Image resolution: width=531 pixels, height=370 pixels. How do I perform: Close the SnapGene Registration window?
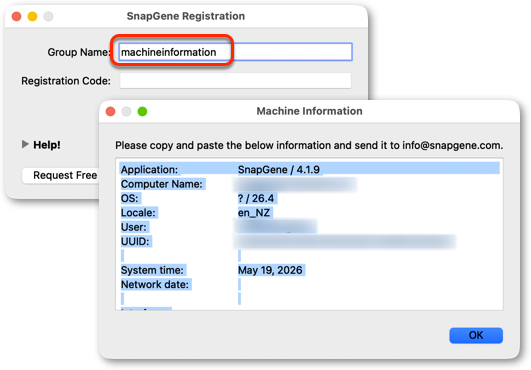pyautogui.click(x=17, y=16)
